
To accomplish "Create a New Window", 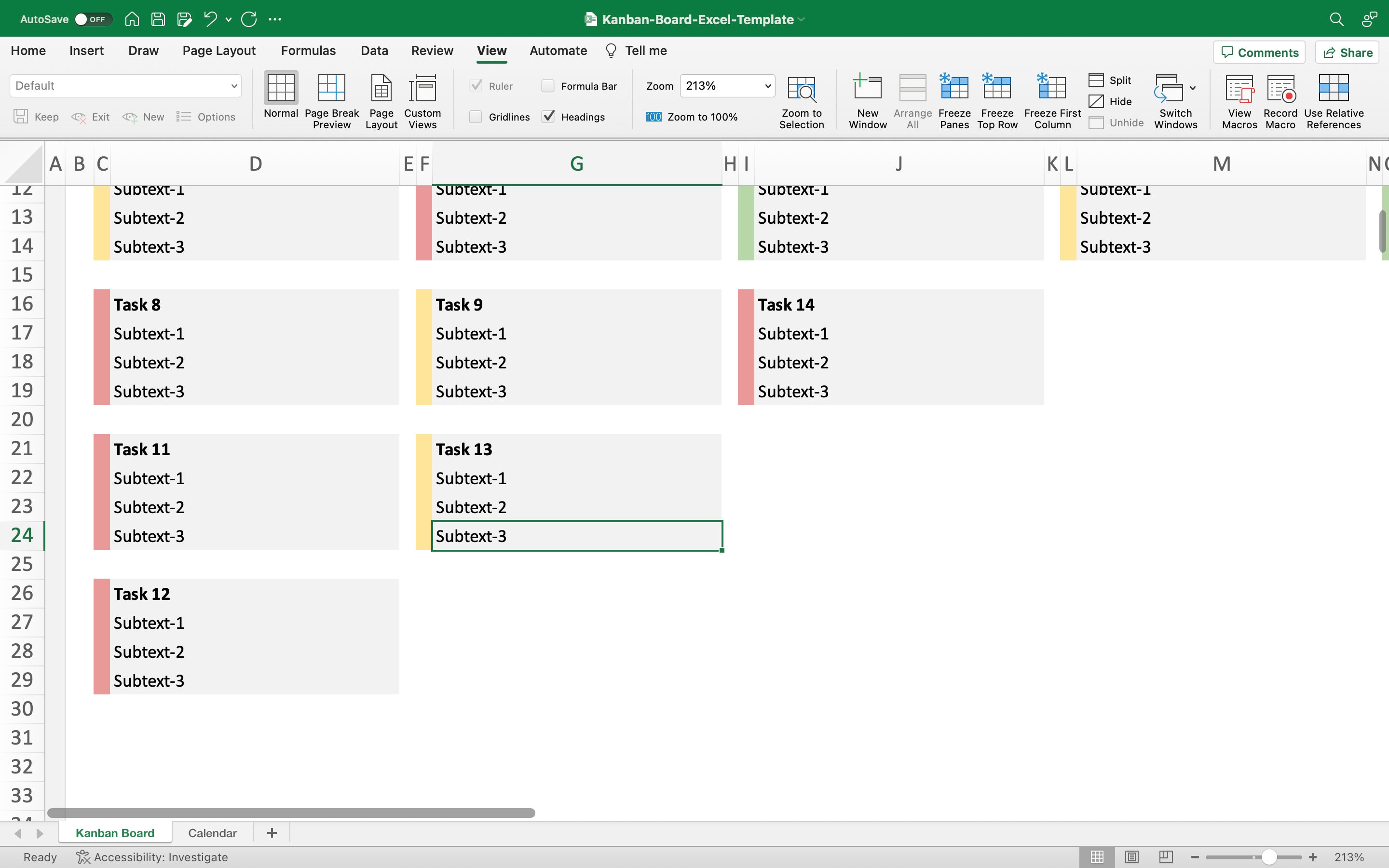I will [x=867, y=99].
